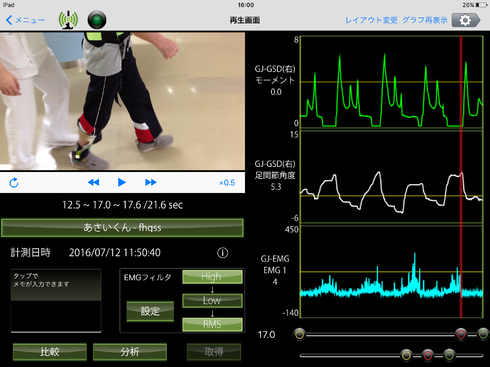Image resolution: width=490 pixels, height=367 pixels.
Task: Tap the 分析 analysis button
Action: [x=130, y=352]
